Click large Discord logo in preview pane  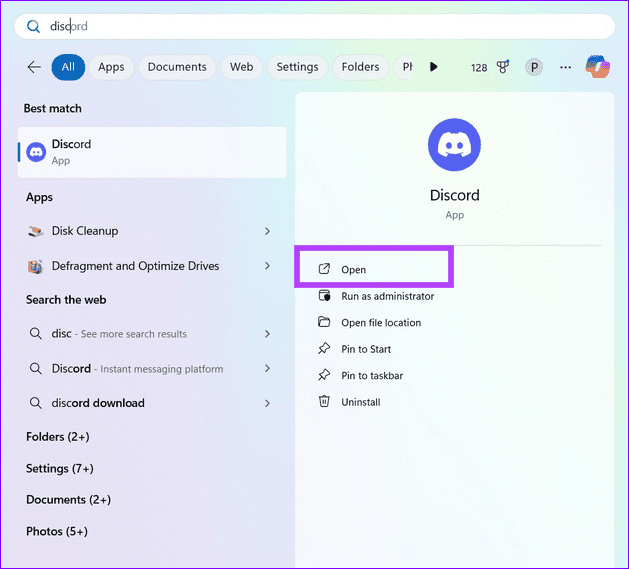coord(454,144)
